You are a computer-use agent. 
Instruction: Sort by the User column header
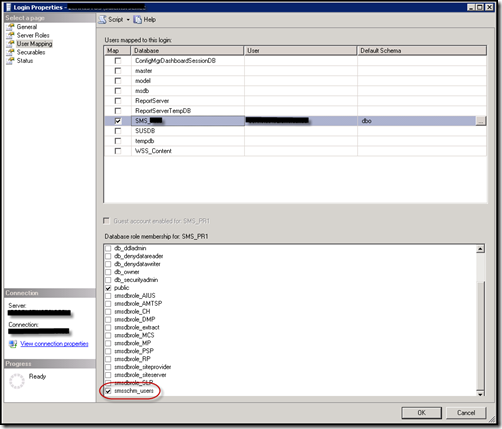click(x=301, y=51)
